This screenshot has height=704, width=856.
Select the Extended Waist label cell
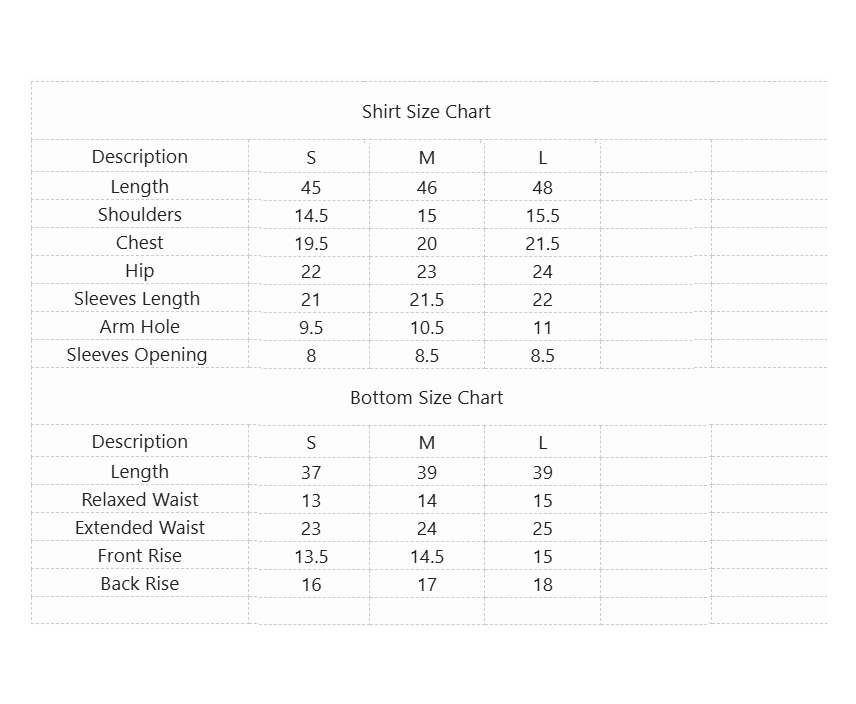click(x=140, y=528)
